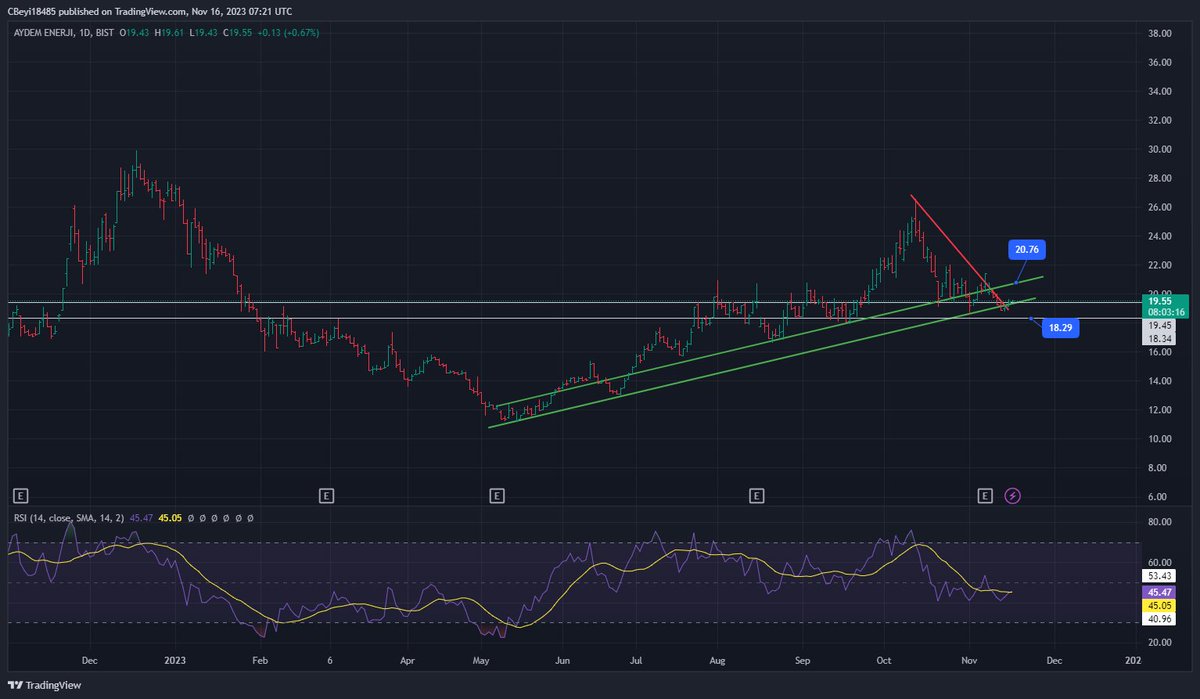The width and height of the screenshot is (1200, 699).
Task: Click the 26.00 price scale label
Action: click(x=1159, y=207)
